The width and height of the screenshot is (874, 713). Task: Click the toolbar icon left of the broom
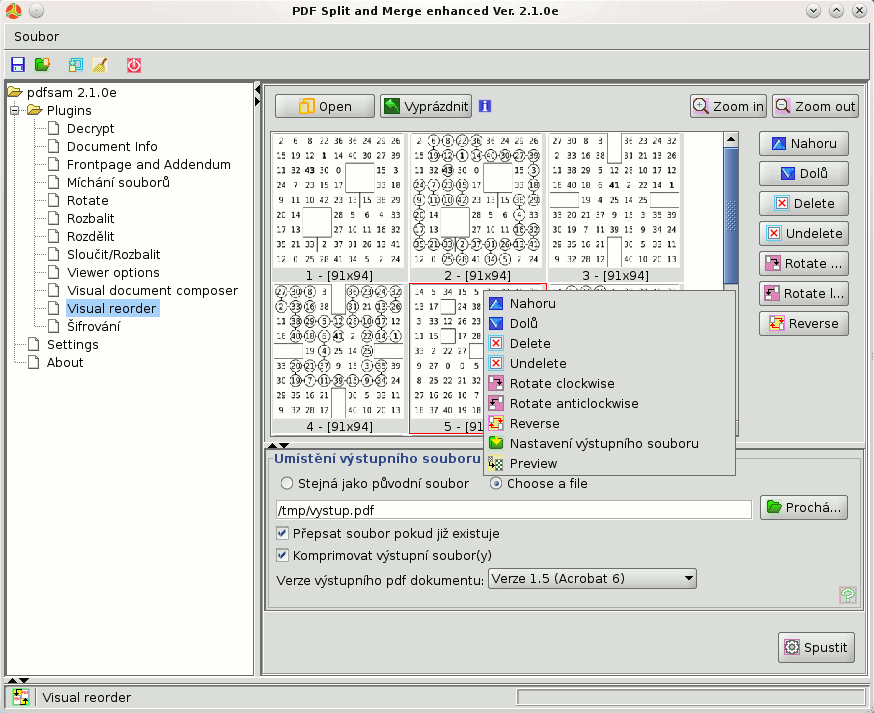click(75, 65)
